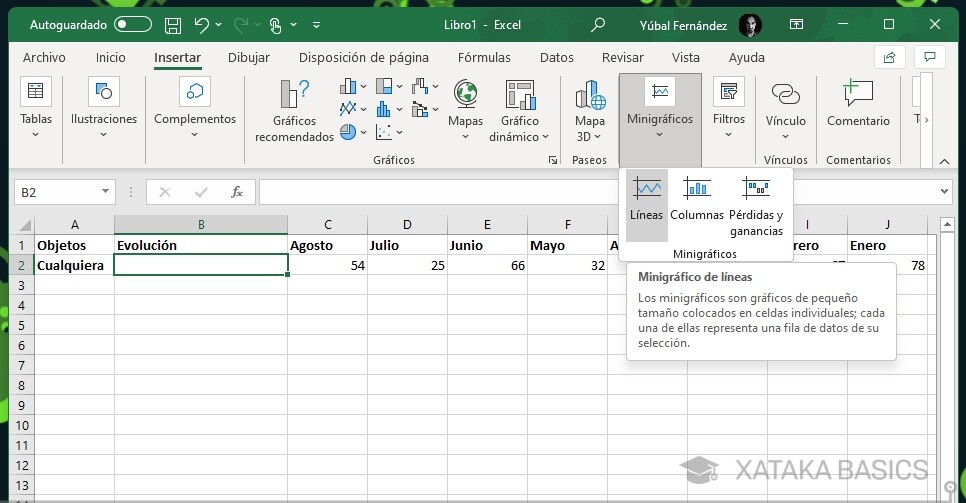966x503 pixels.
Task: Open the Ilustraciones group dropdown
Action: (104, 108)
